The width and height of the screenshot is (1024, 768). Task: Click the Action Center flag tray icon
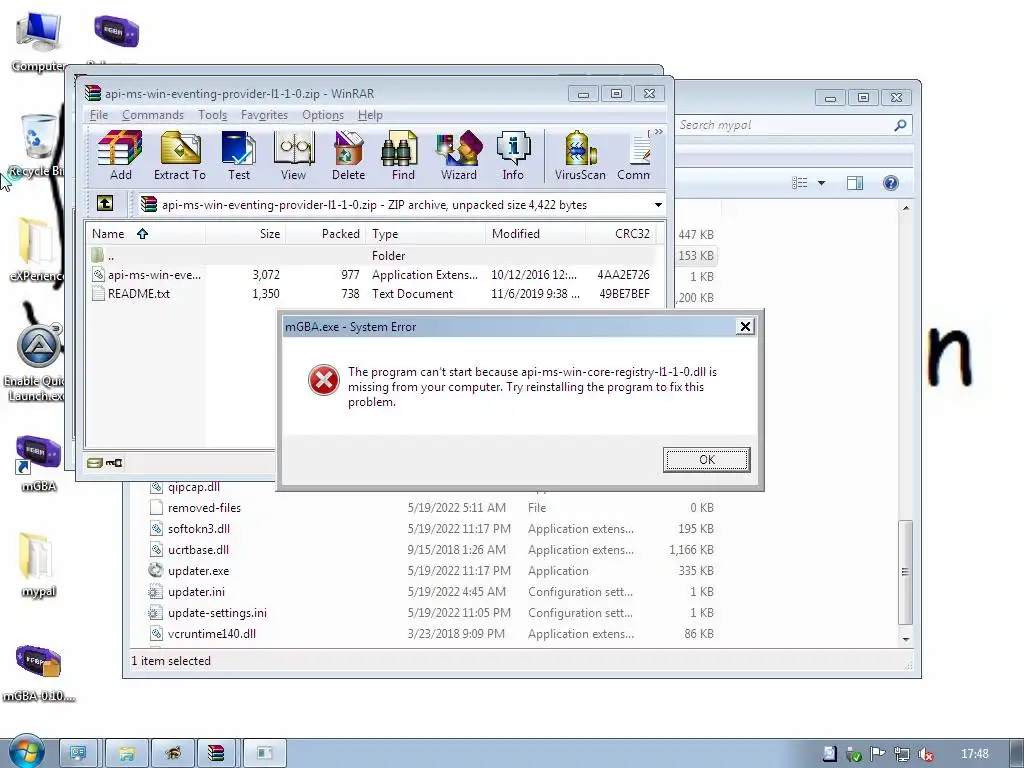click(877, 754)
